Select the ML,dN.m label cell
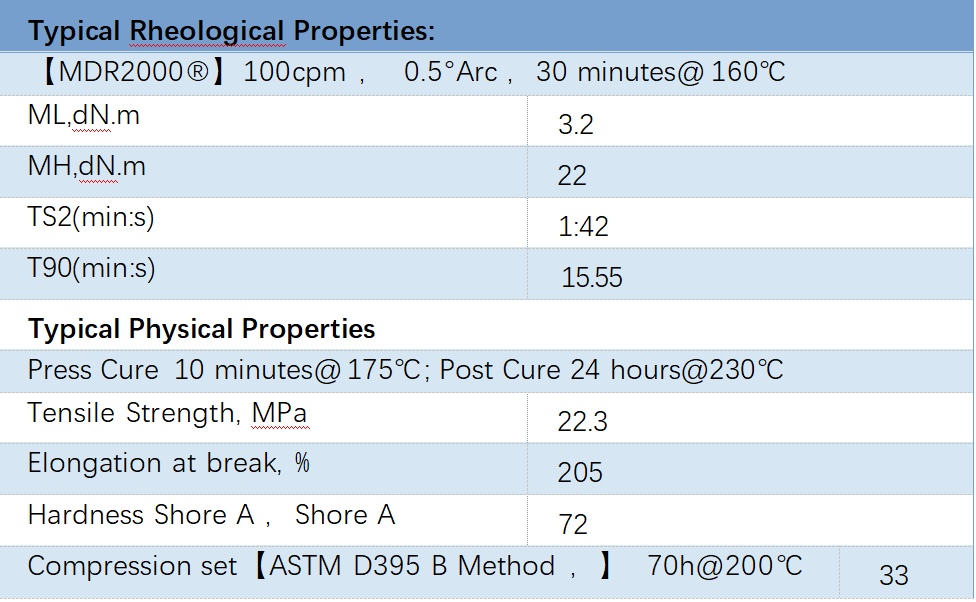The image size is (976, 602). (84, 116)
